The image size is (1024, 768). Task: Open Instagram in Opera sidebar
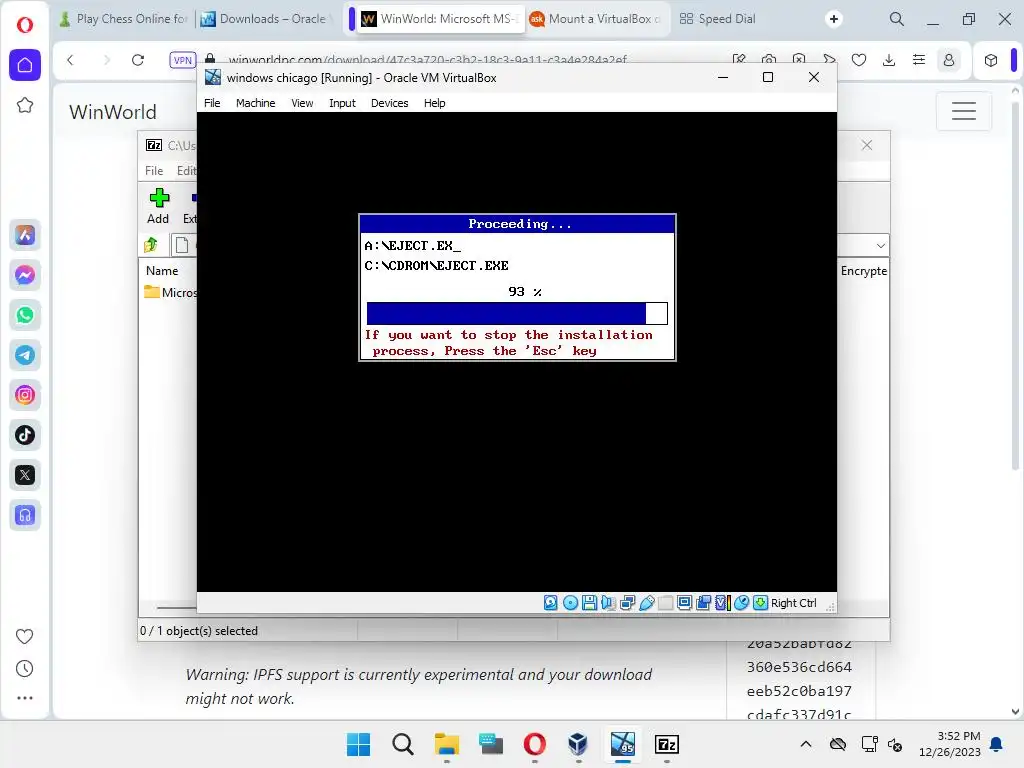coord(25,395)
